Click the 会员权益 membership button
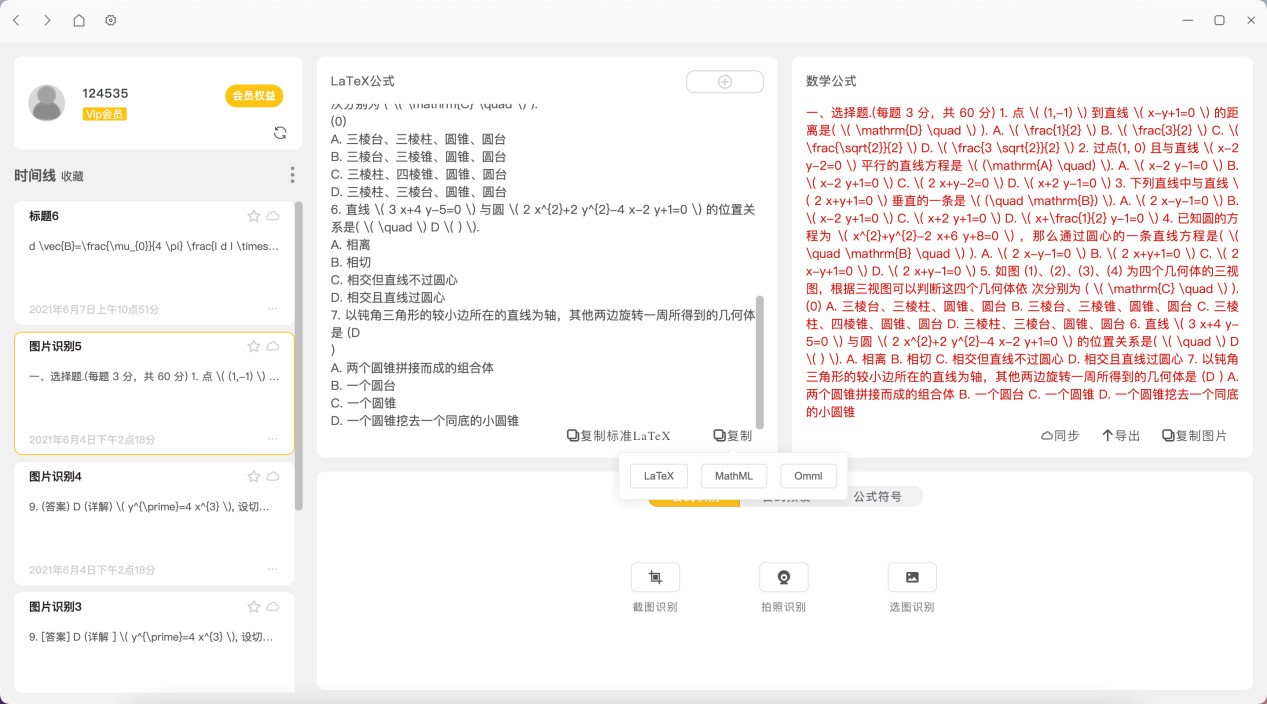The image size is (1267, 704). pos(254,96)
